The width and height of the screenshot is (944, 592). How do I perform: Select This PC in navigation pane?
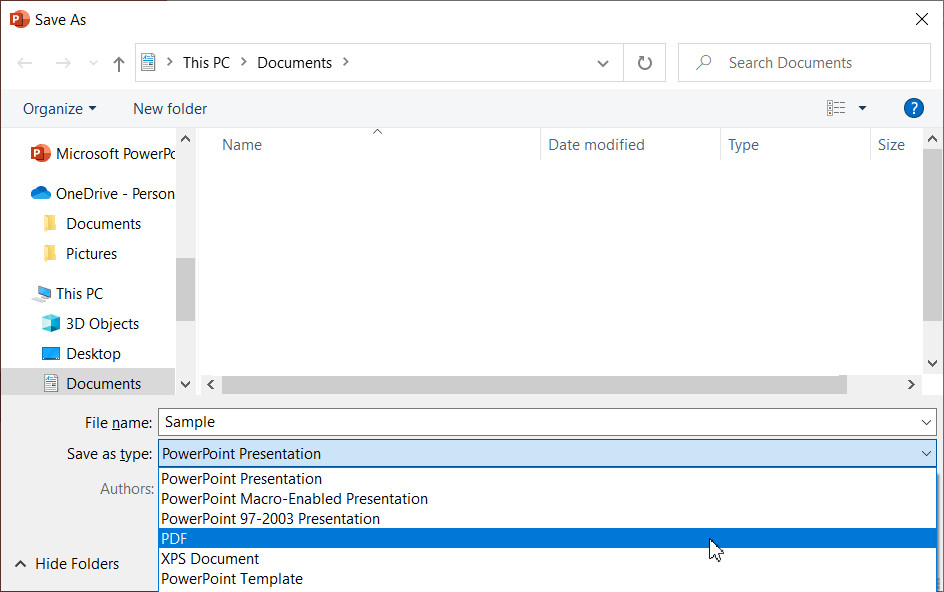tap(79, 294)
